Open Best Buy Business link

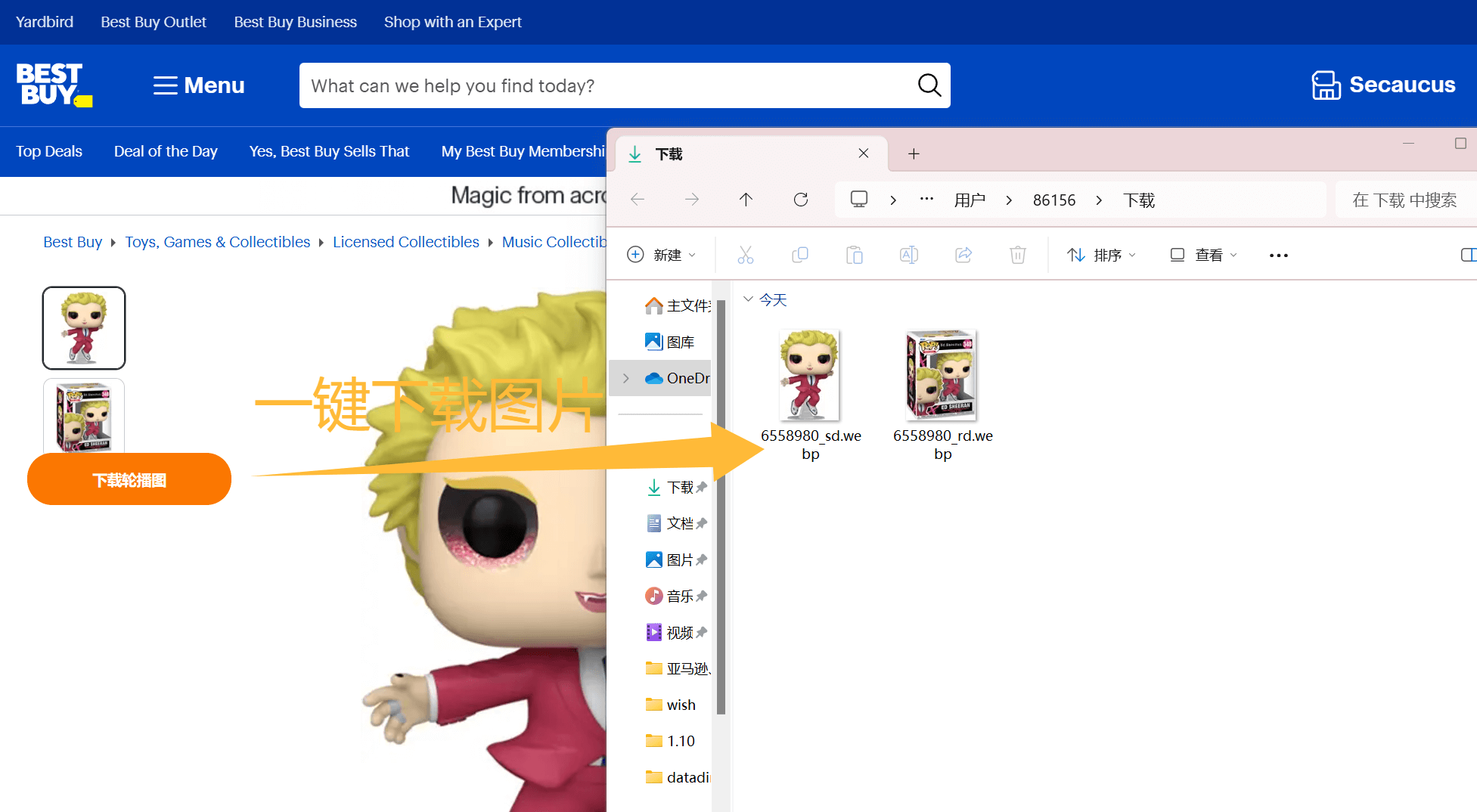pos(295,22)
